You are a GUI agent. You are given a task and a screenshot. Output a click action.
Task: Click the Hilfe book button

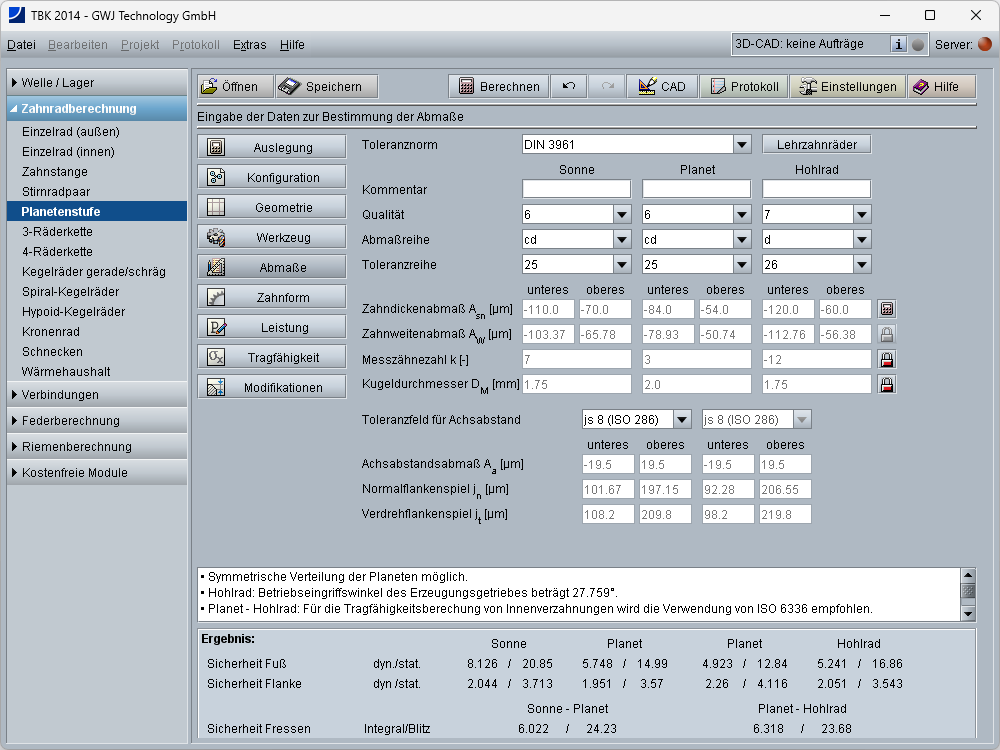(935, 87)
